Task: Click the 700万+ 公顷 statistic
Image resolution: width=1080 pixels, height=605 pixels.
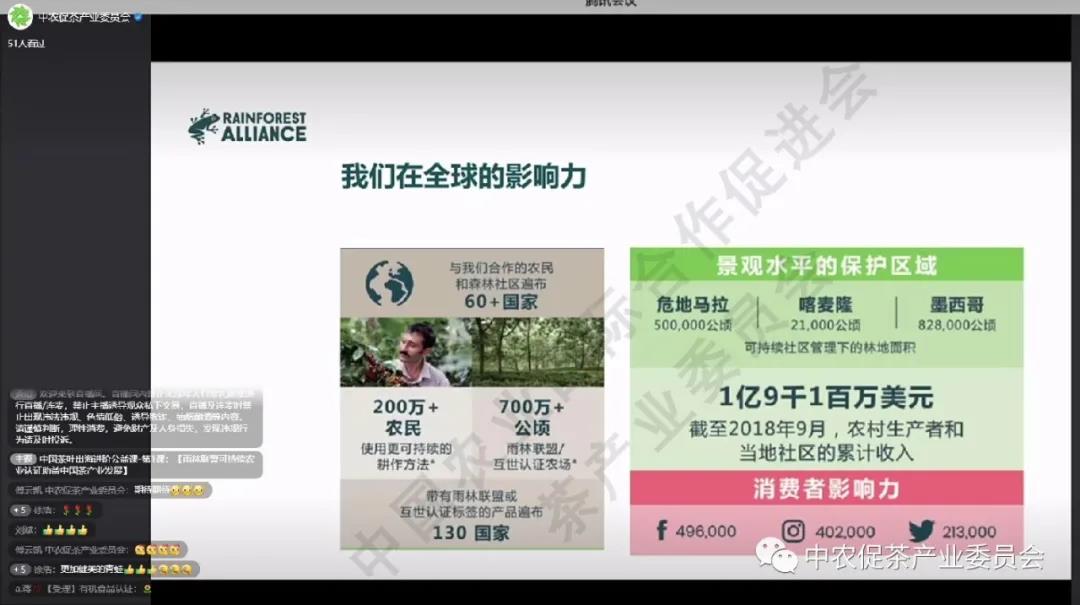Action: 532,417
